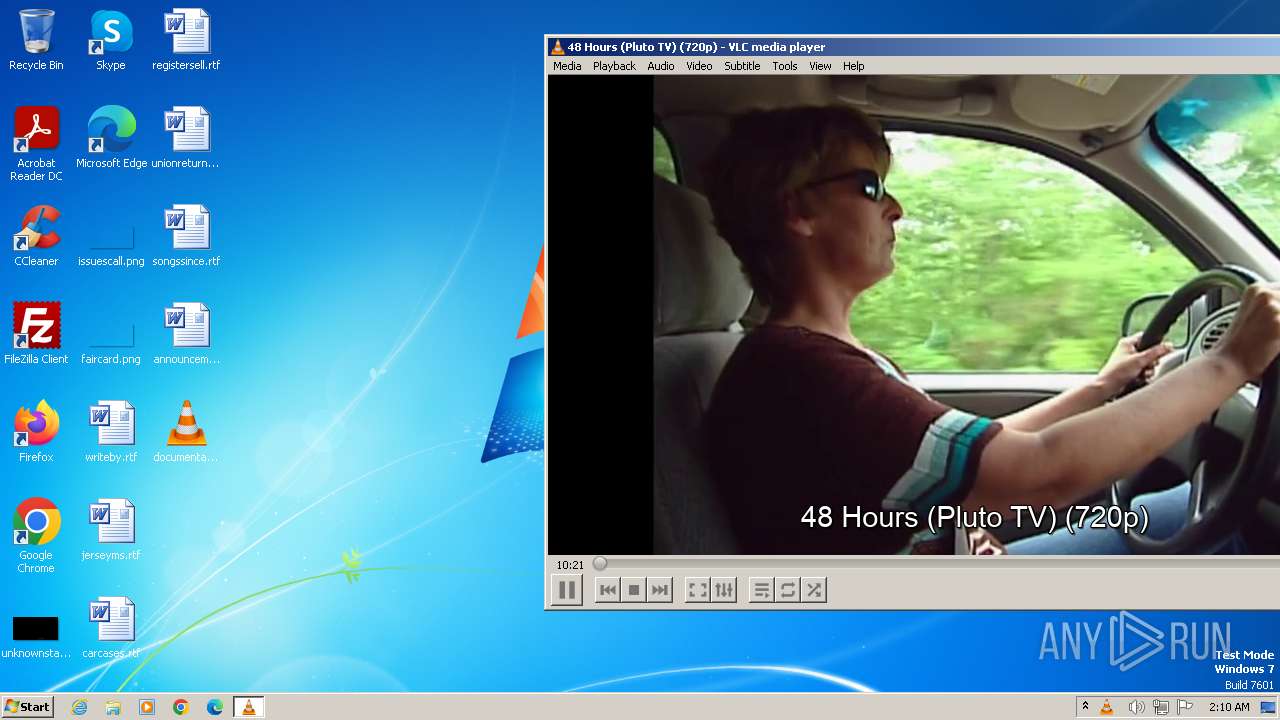1280x720 pixels.
Task: Click the video display area in VLC
Action: pos(914,315)
